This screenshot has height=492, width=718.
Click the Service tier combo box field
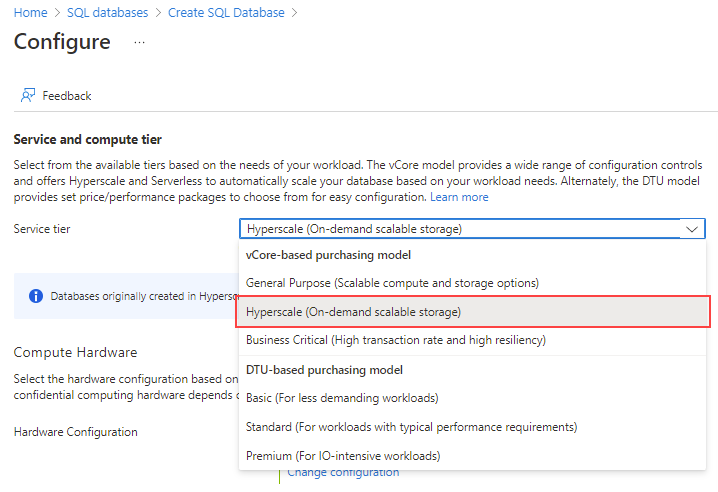click(x=460, y=229)
